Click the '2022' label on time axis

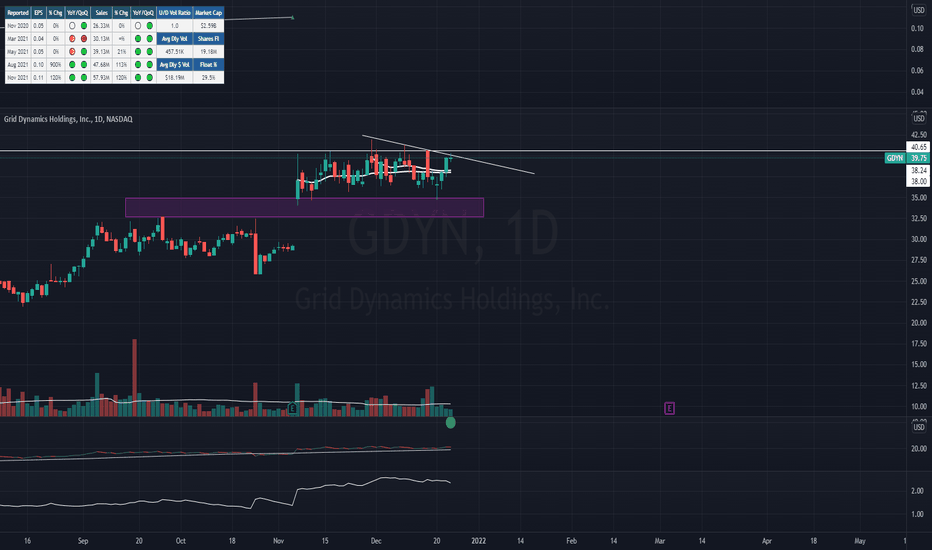point(478,541)
